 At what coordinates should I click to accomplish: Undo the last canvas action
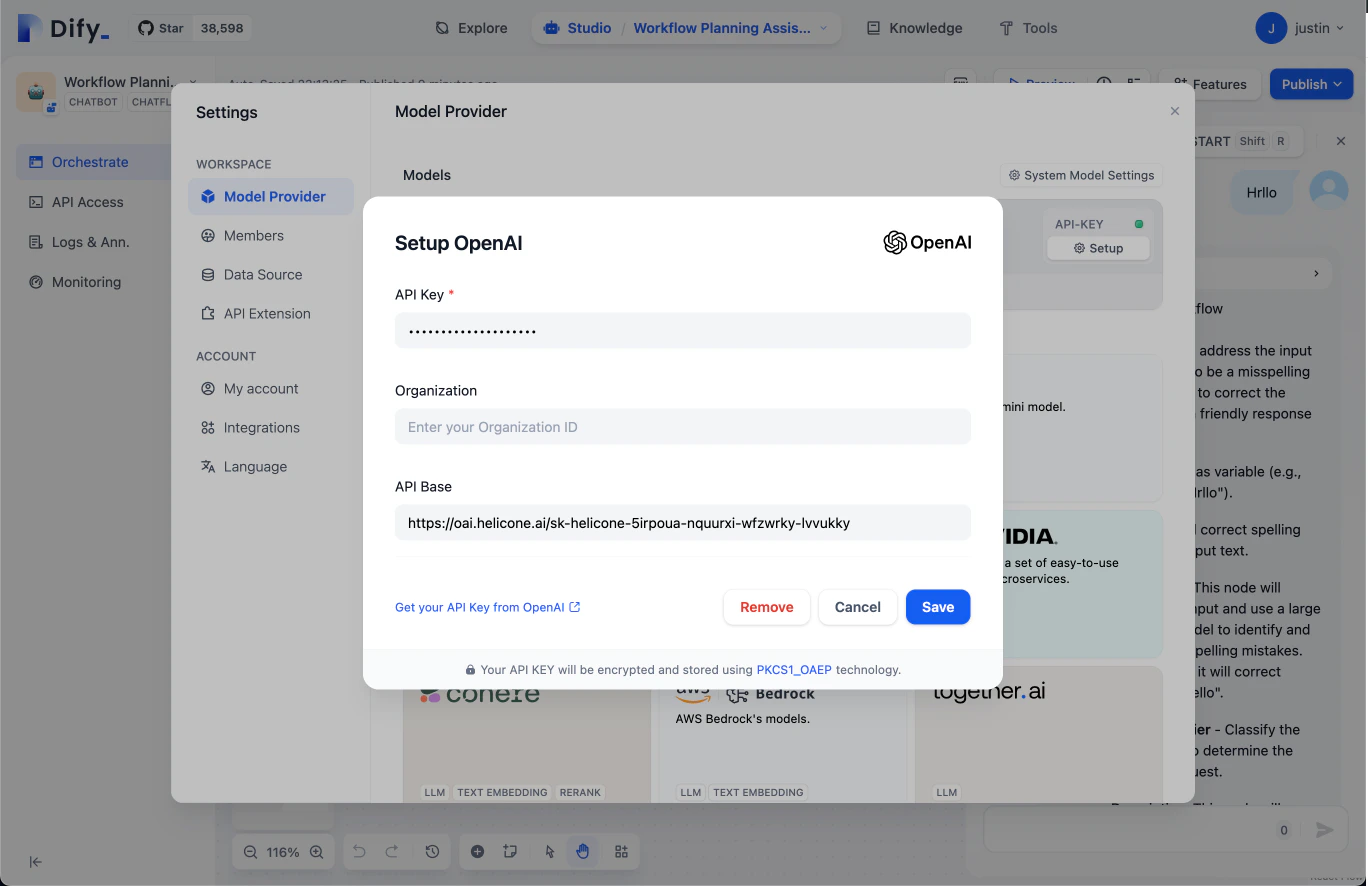pyautogui.click(x=359, y=851)
